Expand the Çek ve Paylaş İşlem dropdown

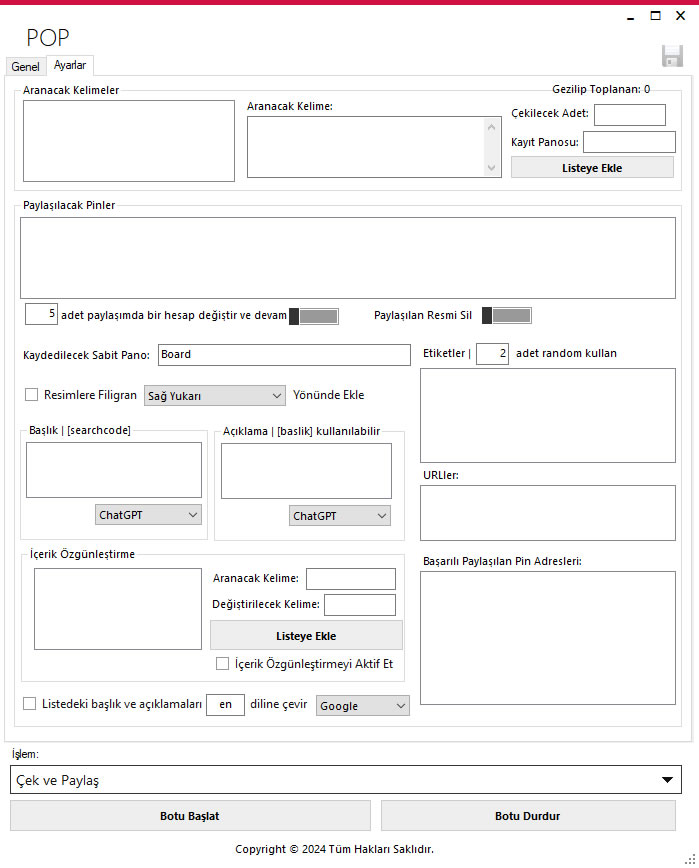346,780
